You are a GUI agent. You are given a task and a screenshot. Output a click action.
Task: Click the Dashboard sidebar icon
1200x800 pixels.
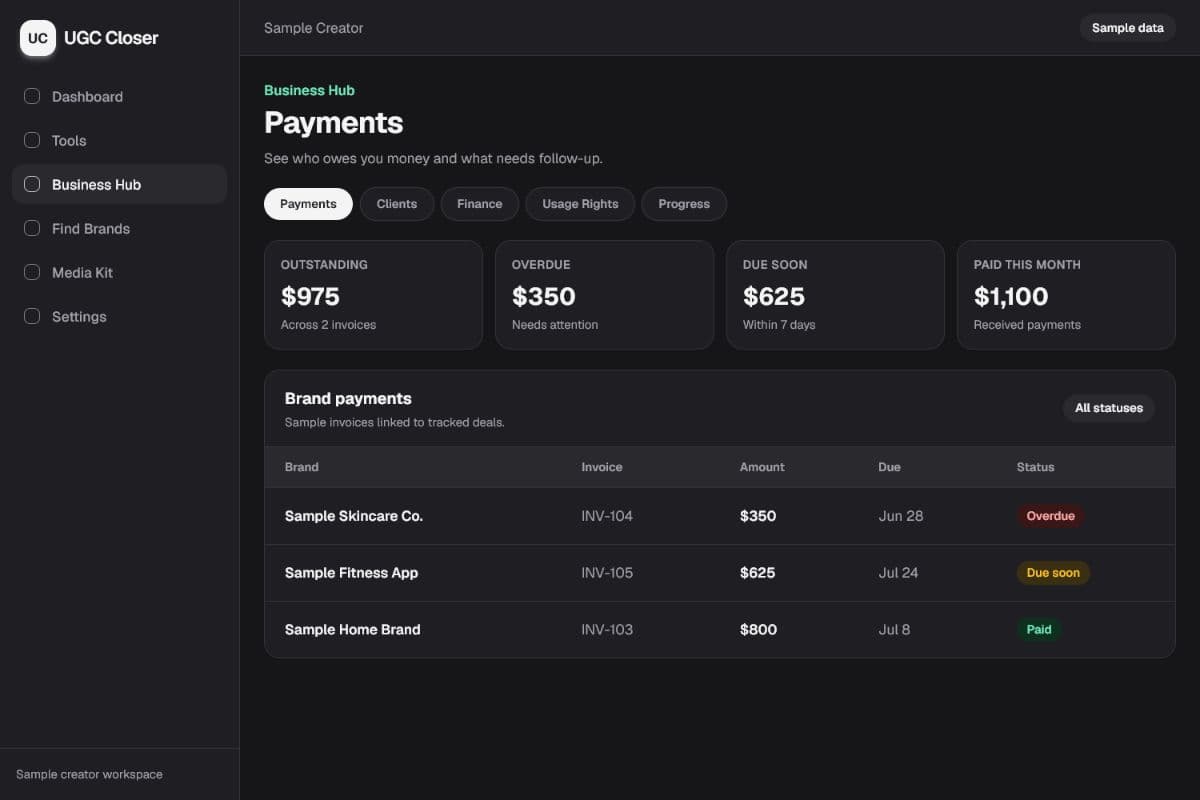point(32,97)
